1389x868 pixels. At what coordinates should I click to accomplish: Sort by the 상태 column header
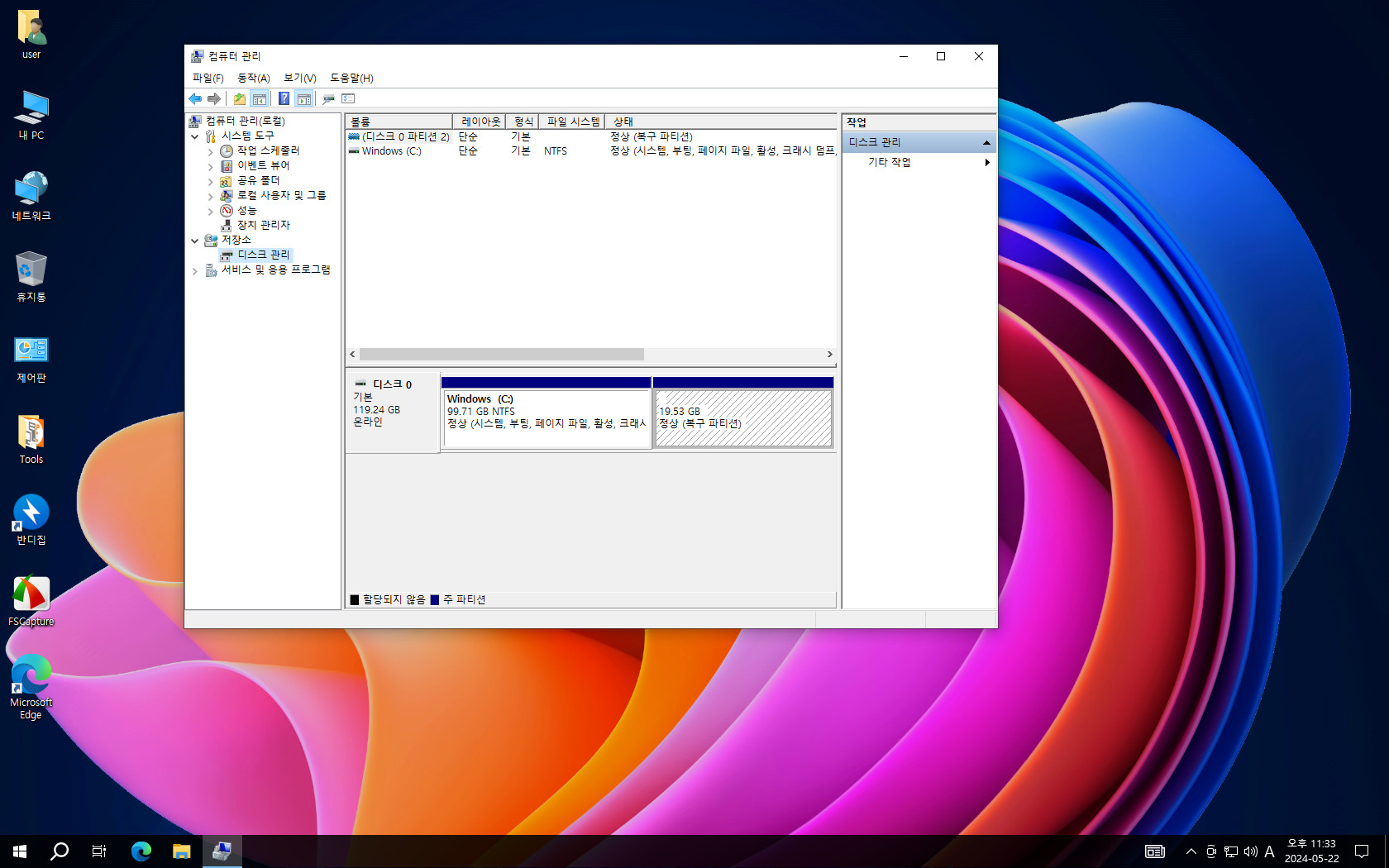(x=721, y=122)
